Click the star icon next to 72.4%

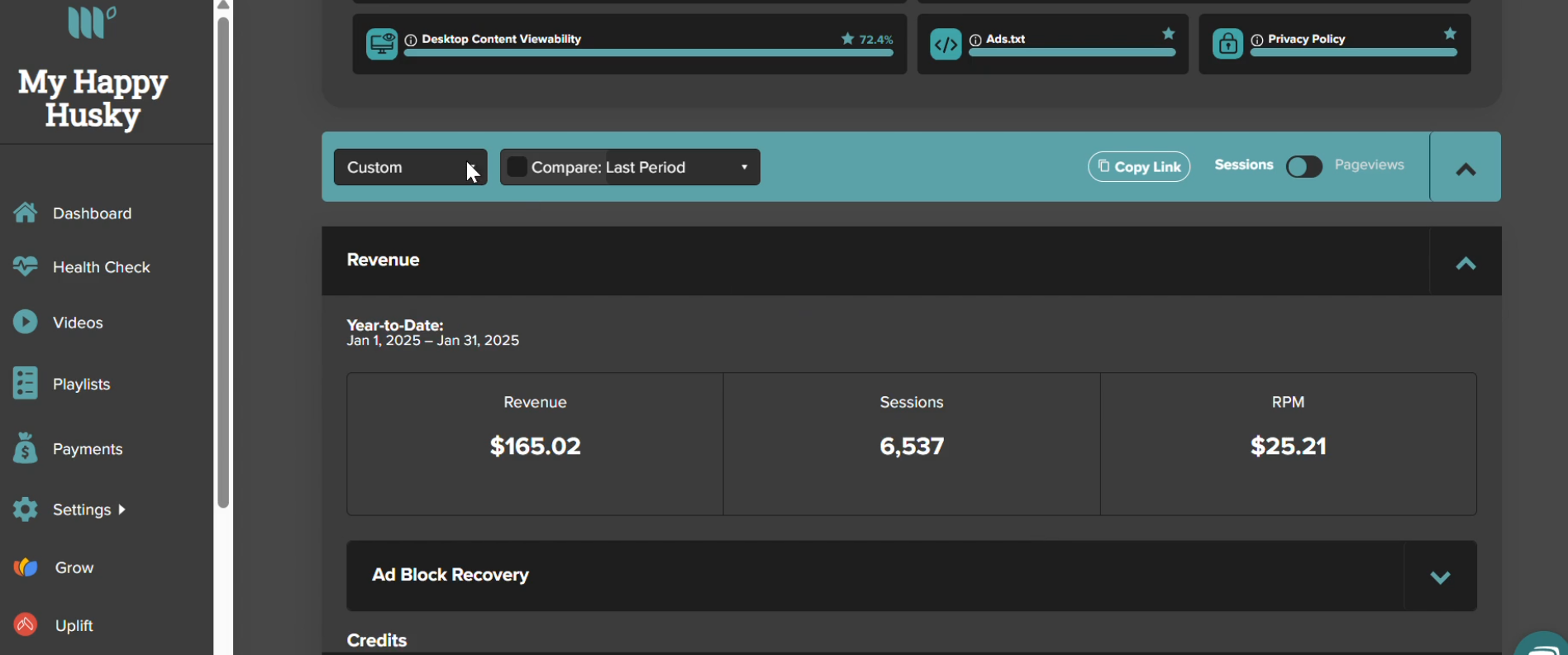847,39
